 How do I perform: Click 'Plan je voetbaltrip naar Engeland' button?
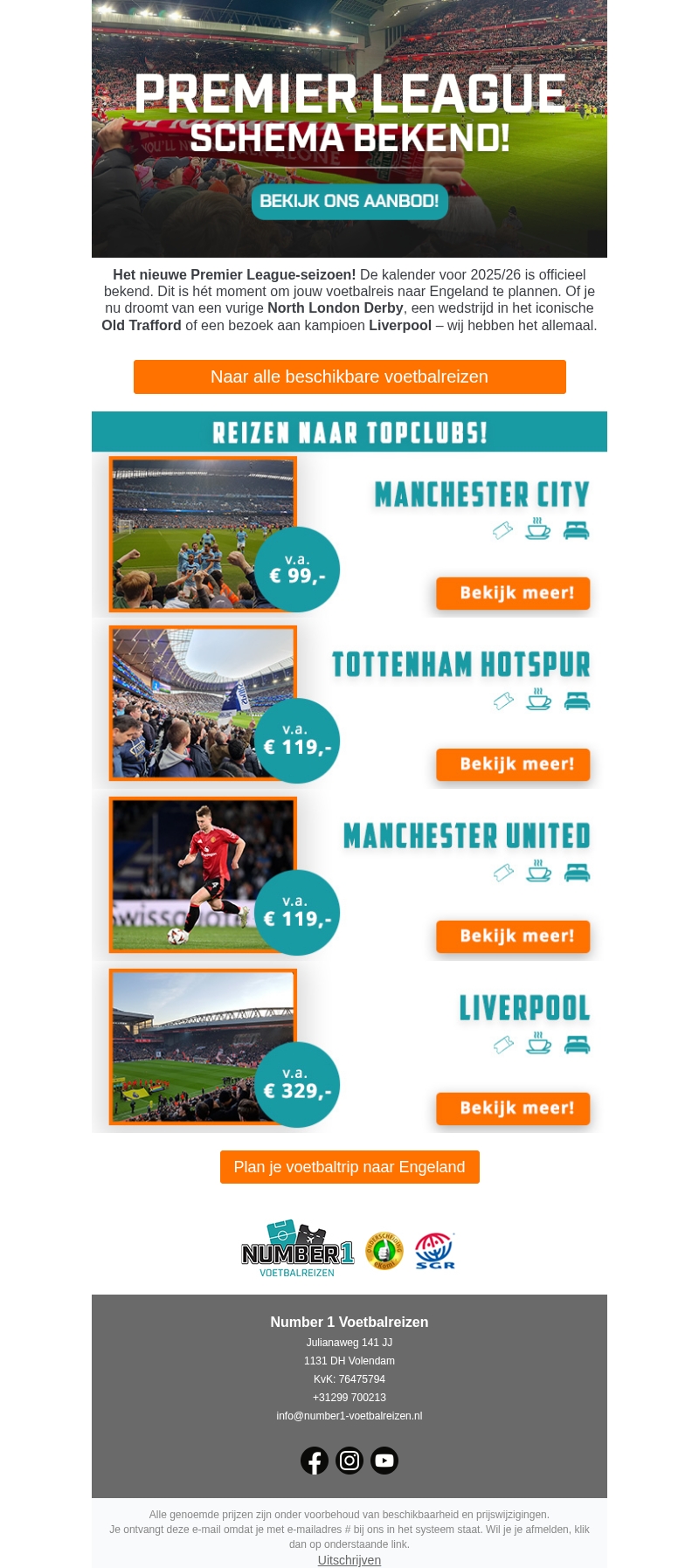349,1167
